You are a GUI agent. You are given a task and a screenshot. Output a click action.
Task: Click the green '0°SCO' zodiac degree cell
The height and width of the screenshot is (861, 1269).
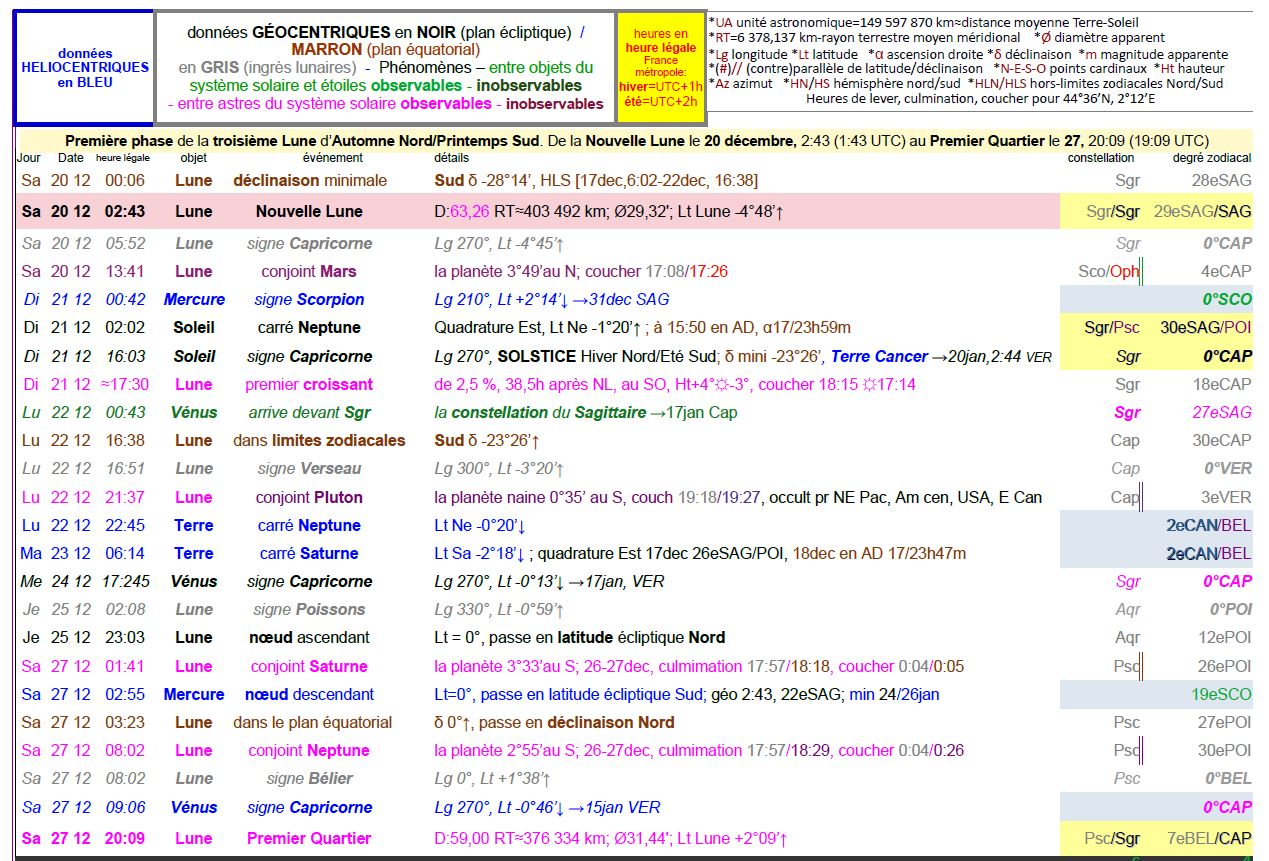pyautogui.click(x=1226, y=299)
